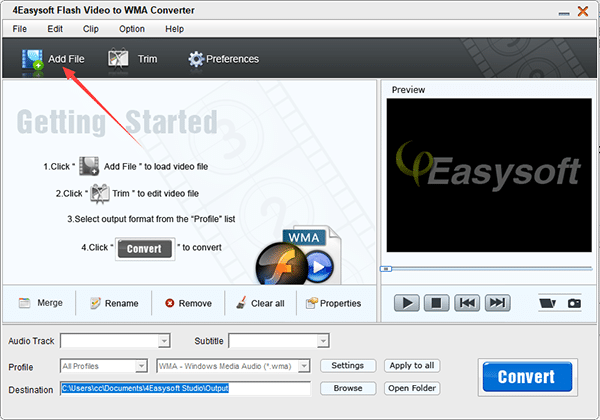This screenshot has width=600, height=420.
Task: Minimize the converter window
Action: point(563,14)
